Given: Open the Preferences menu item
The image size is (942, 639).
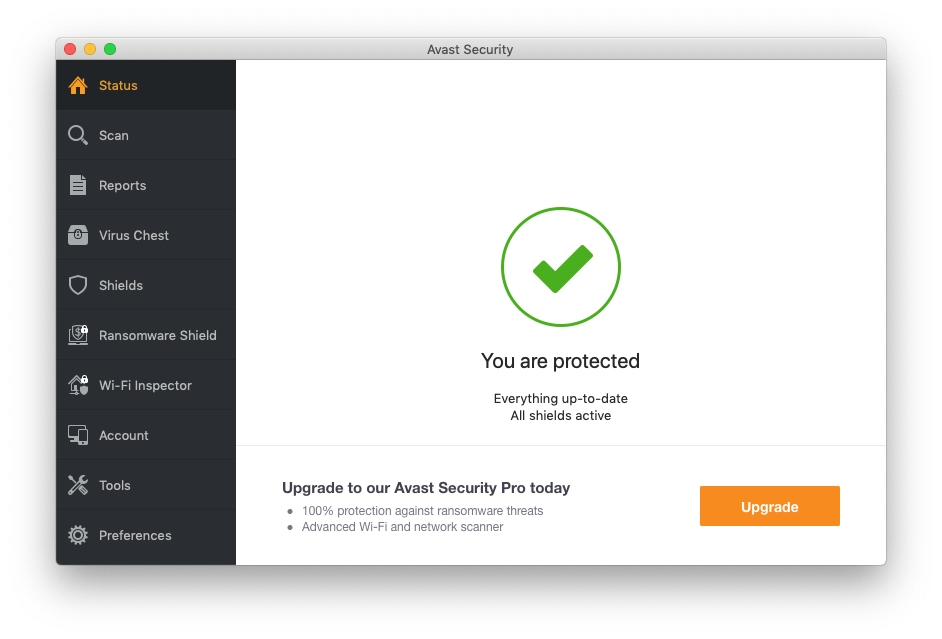Looking at the screenshot, I should pos(135,535).
